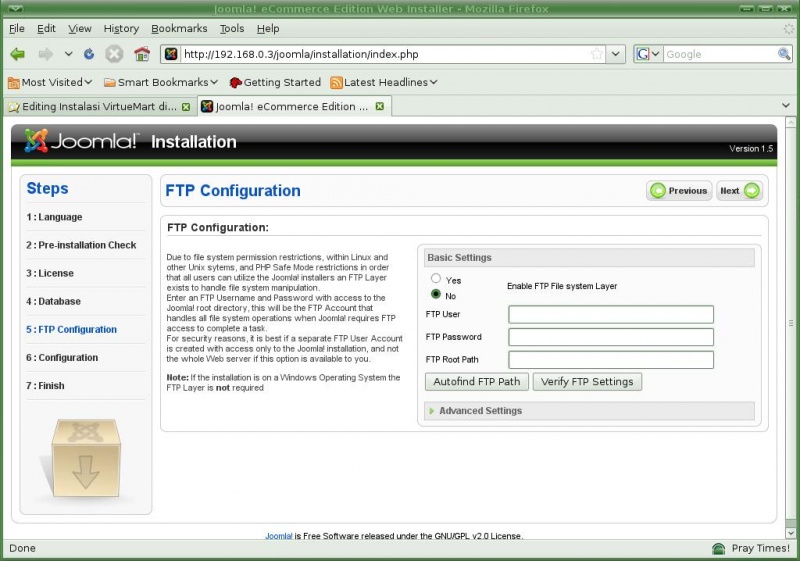Click the Next button
Viewport: 800px width, 561px height.
[739, 191]
